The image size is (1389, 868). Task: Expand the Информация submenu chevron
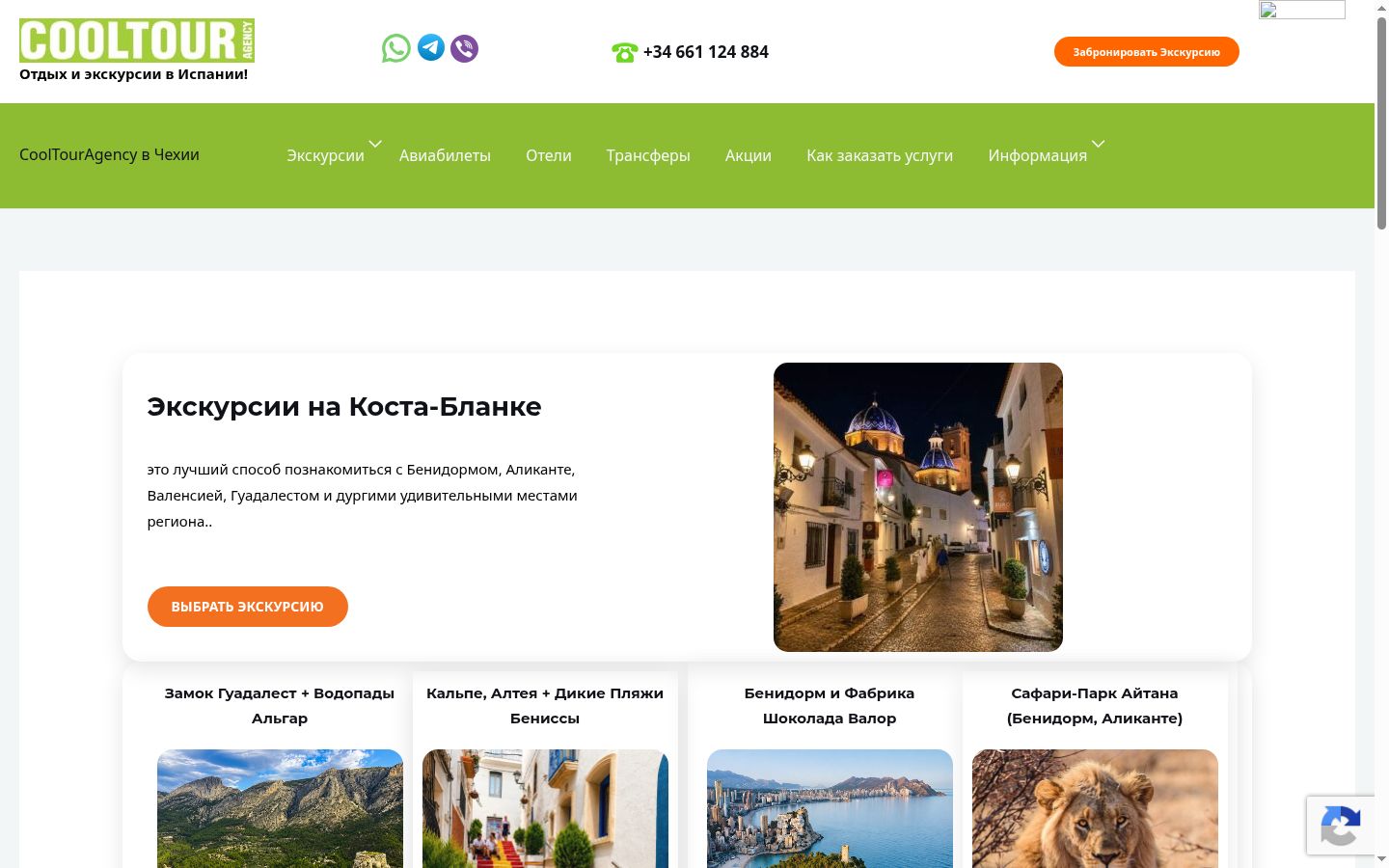[x=1098, y=145]
